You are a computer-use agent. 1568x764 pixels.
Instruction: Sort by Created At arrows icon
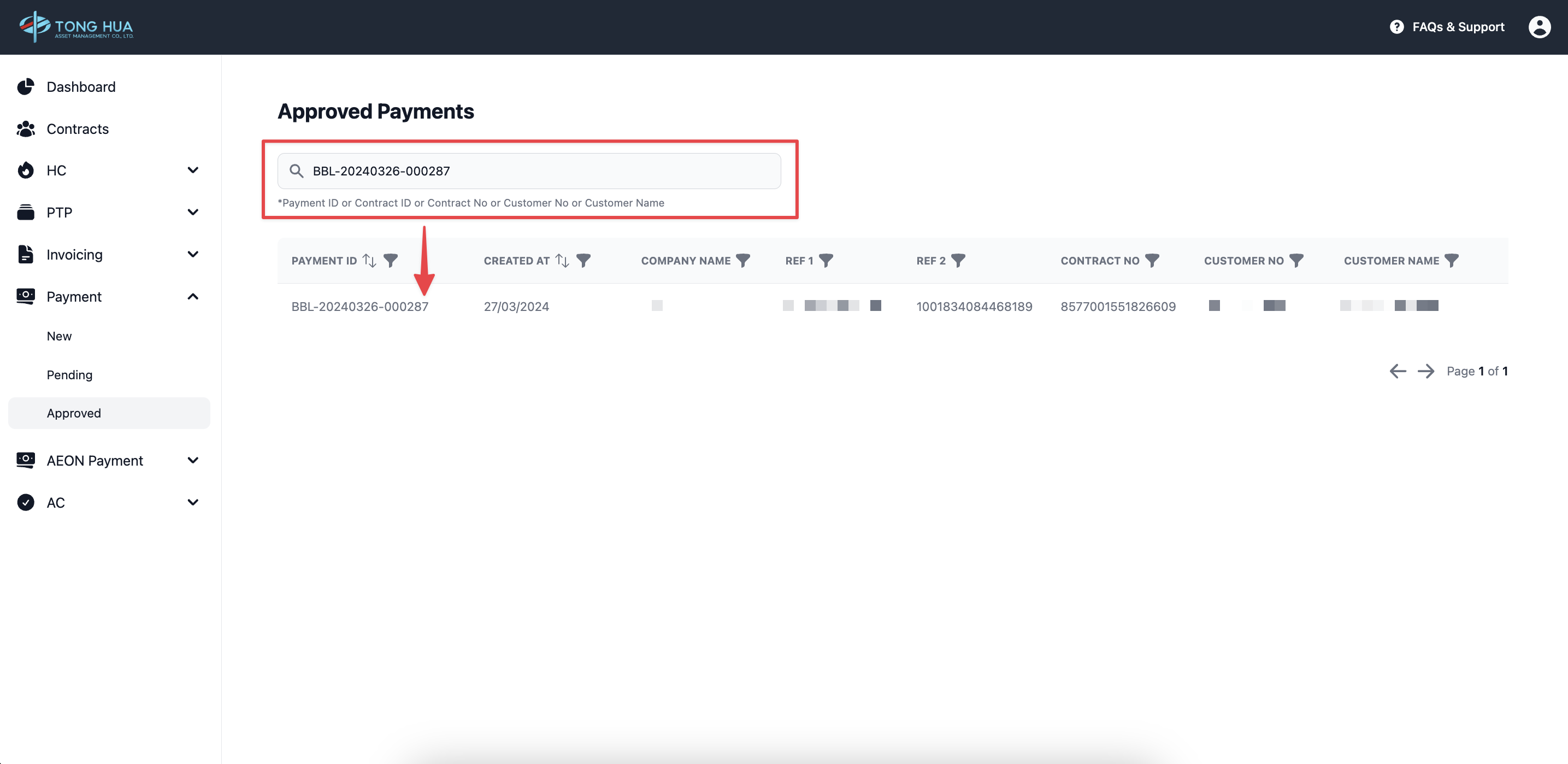coord(562,261)
